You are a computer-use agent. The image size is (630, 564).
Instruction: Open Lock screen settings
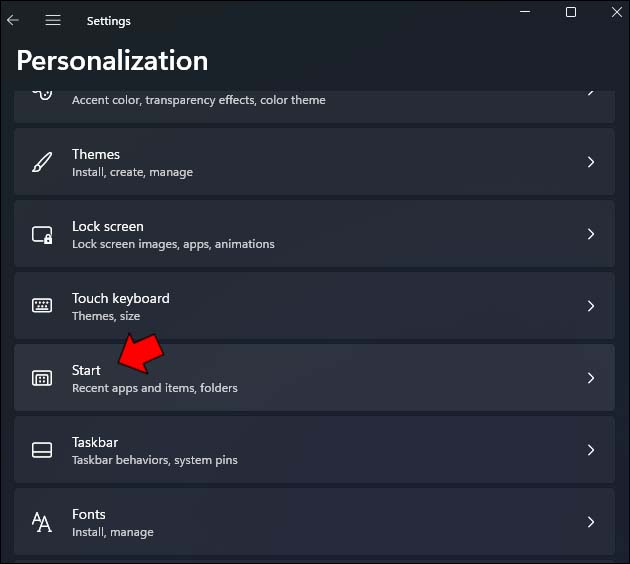(x=300, y=234)
